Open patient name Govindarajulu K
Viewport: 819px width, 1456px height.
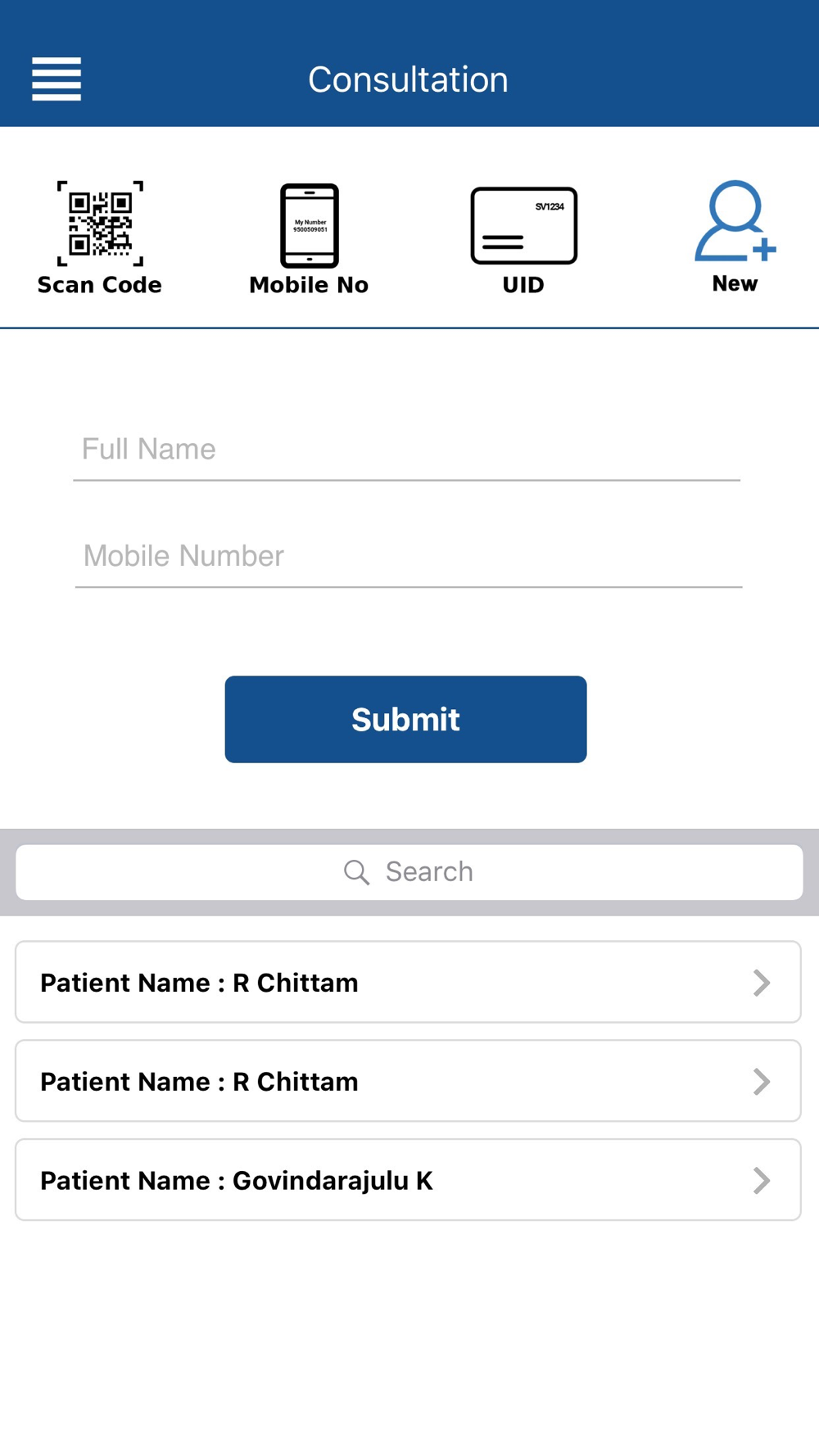(x=237, y=1181)
